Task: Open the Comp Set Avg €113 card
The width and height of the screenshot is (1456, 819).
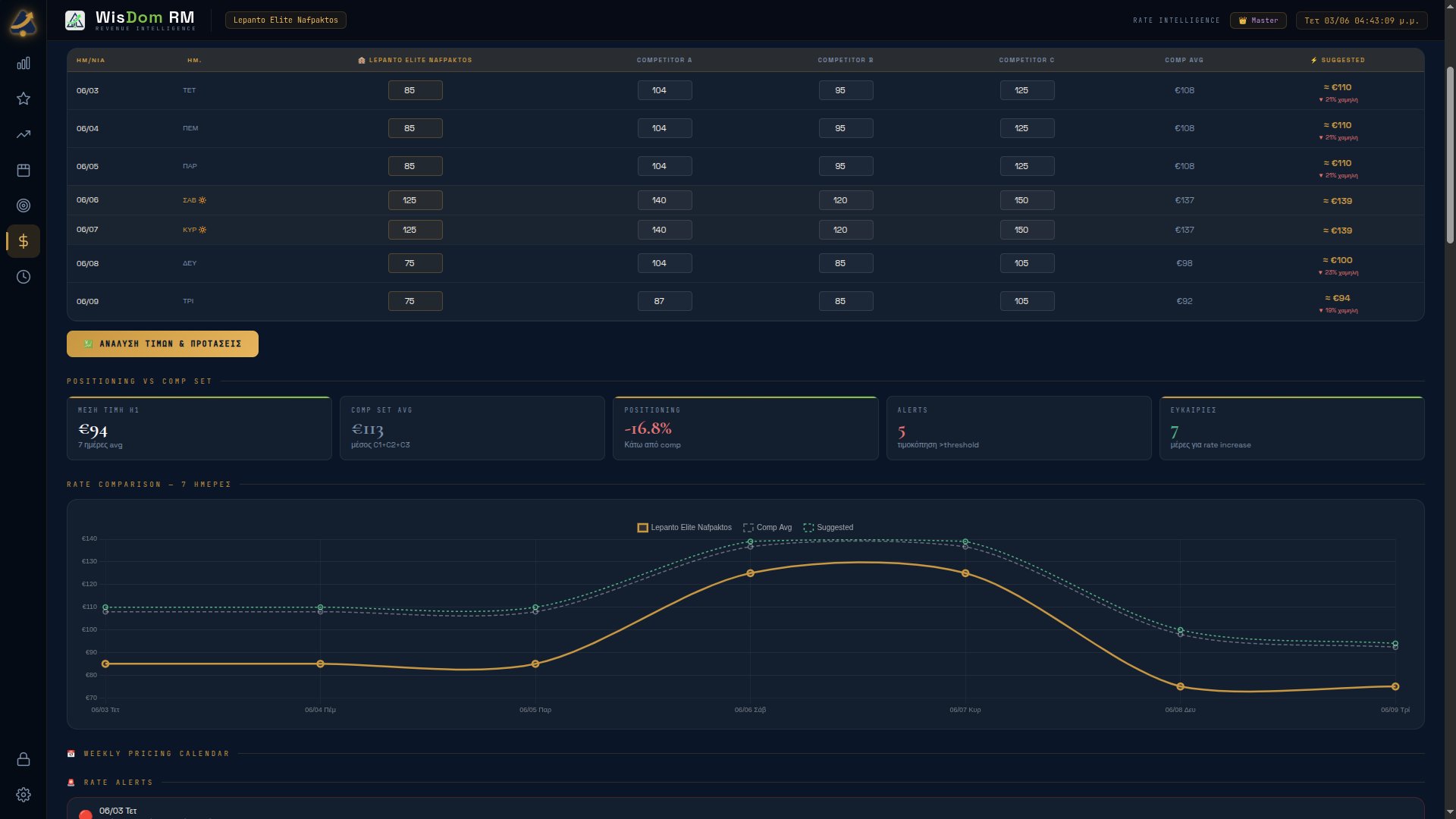Action: coord(472,428)
